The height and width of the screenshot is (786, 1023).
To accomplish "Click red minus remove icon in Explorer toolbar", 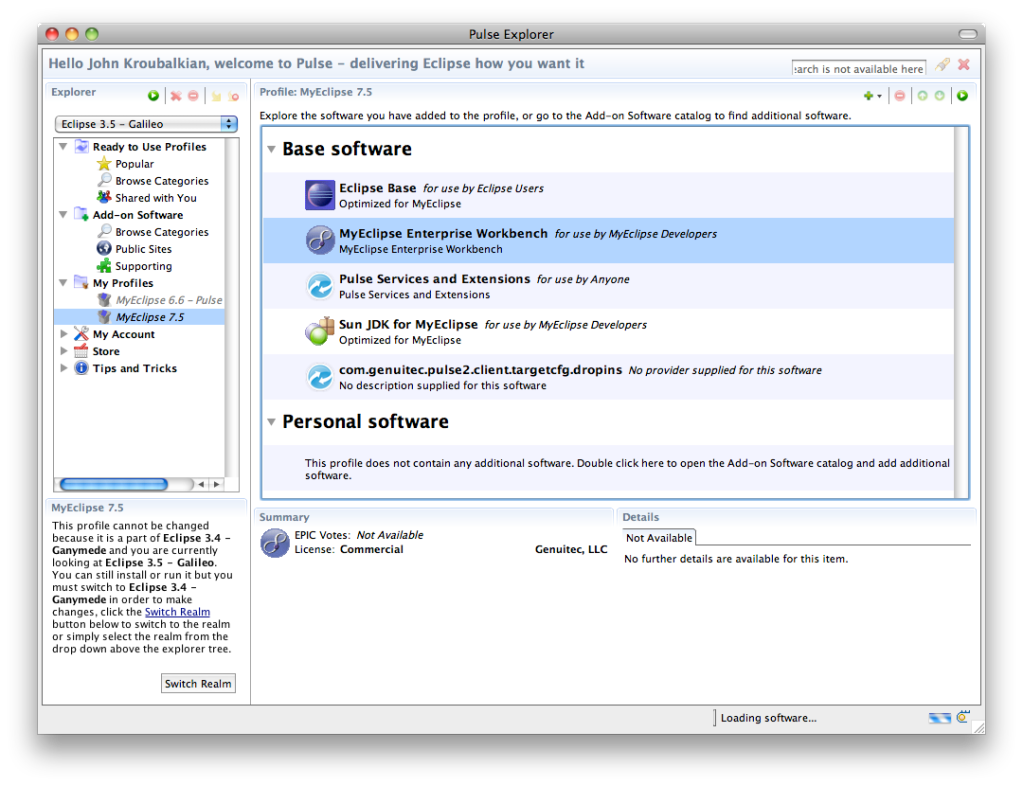I will pyautogui.click(x=193, y=96).
